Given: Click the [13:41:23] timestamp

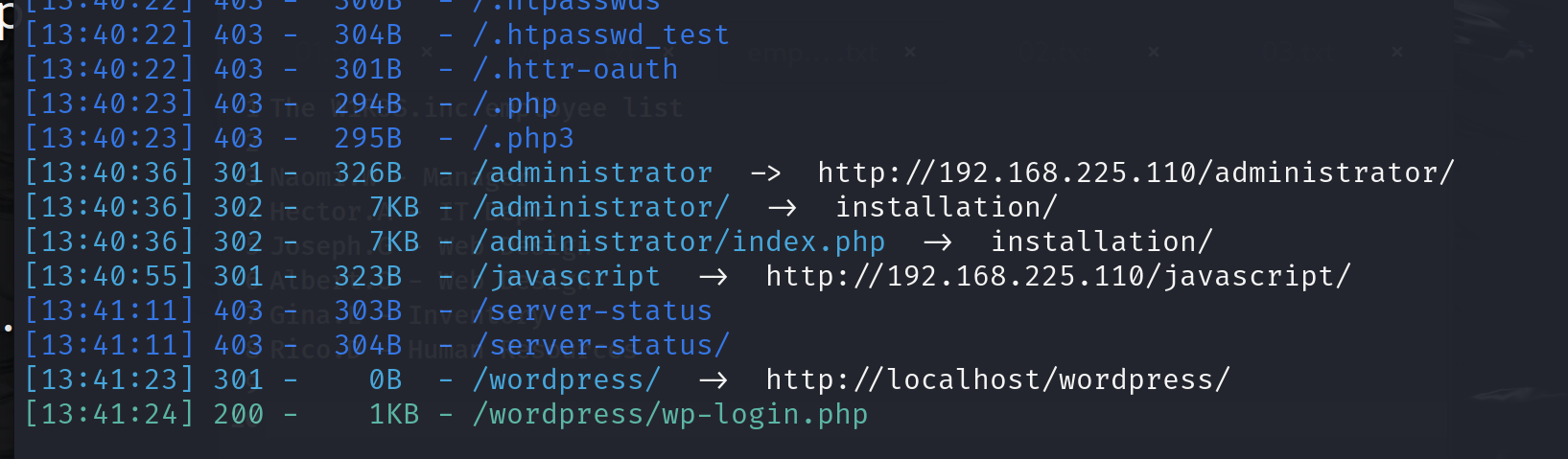Looking at the screenshot, I should click(x=108, y=380).
